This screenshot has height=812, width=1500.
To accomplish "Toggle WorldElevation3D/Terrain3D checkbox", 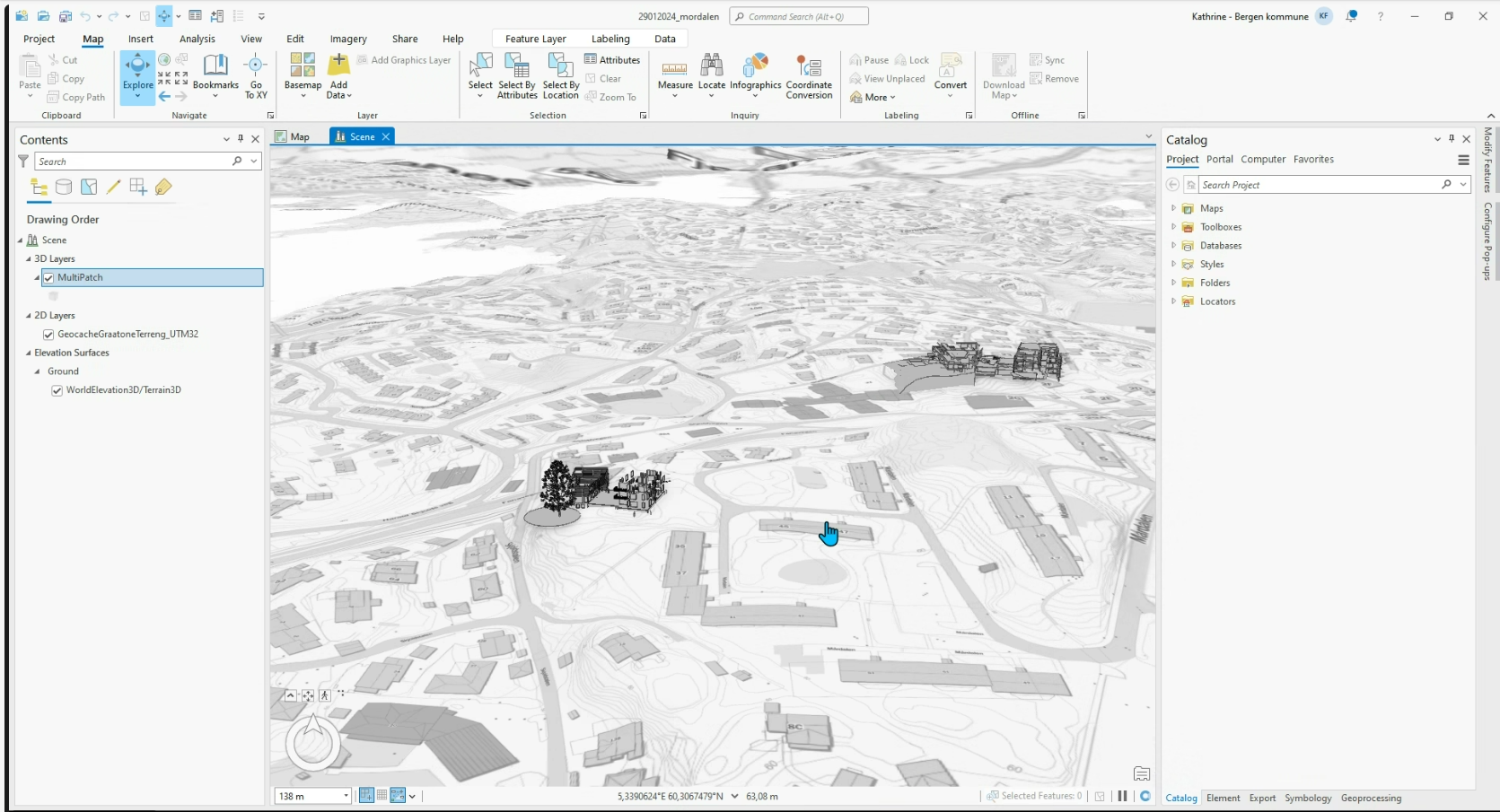I will tap(57, 390).
